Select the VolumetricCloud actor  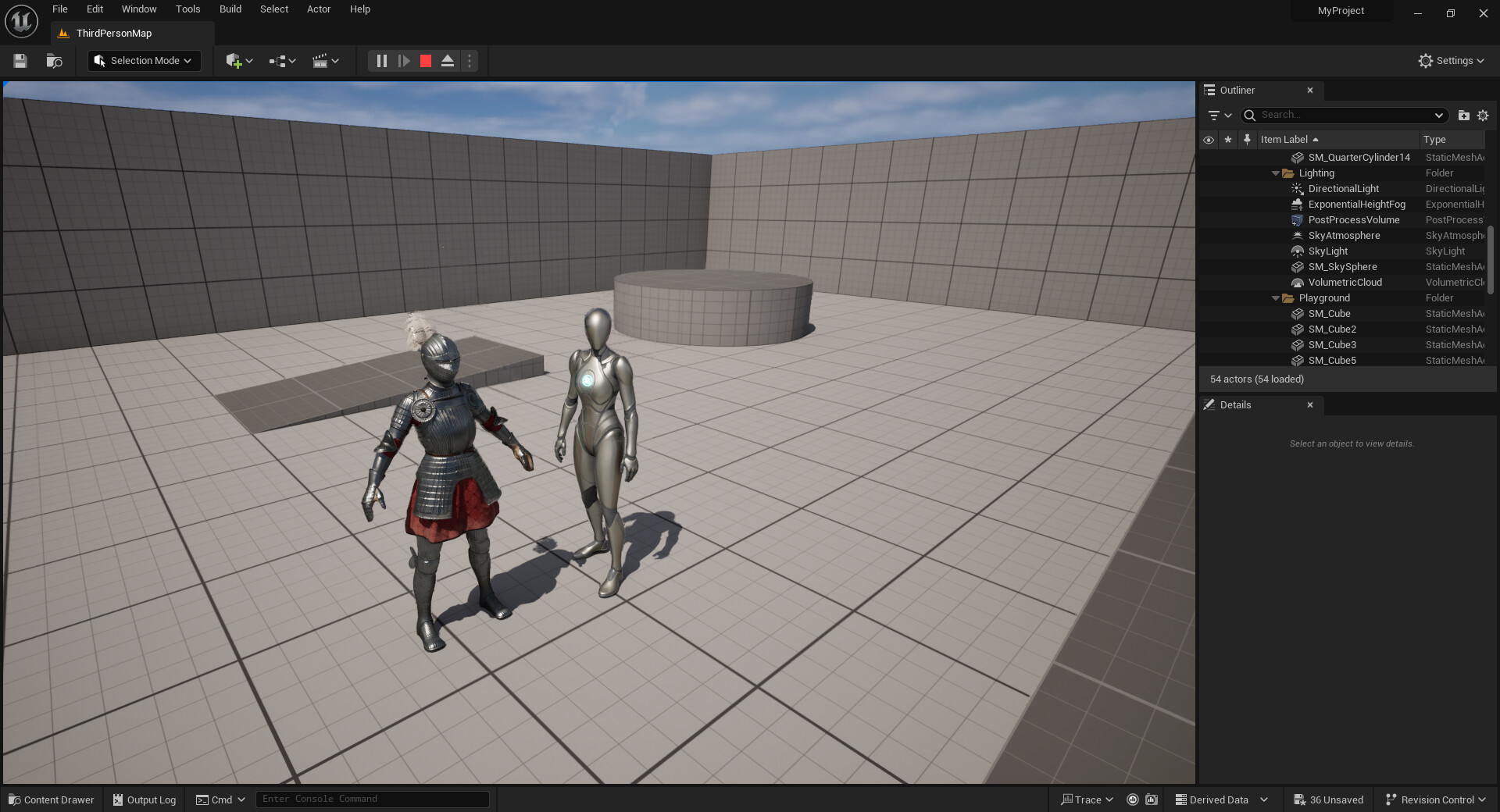(1342, 283)
